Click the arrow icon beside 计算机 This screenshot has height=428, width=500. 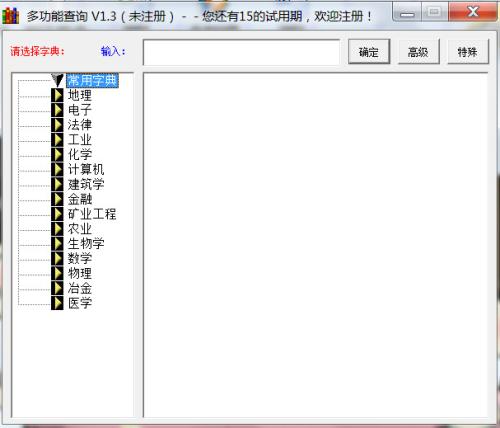pyautogui.click(x=57, y=169)
